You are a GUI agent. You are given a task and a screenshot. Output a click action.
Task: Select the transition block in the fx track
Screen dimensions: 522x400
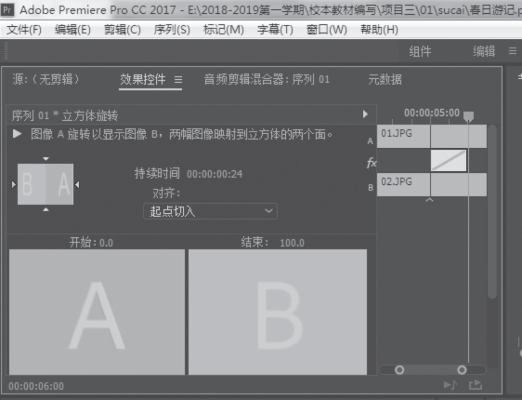tap(448, 160)
